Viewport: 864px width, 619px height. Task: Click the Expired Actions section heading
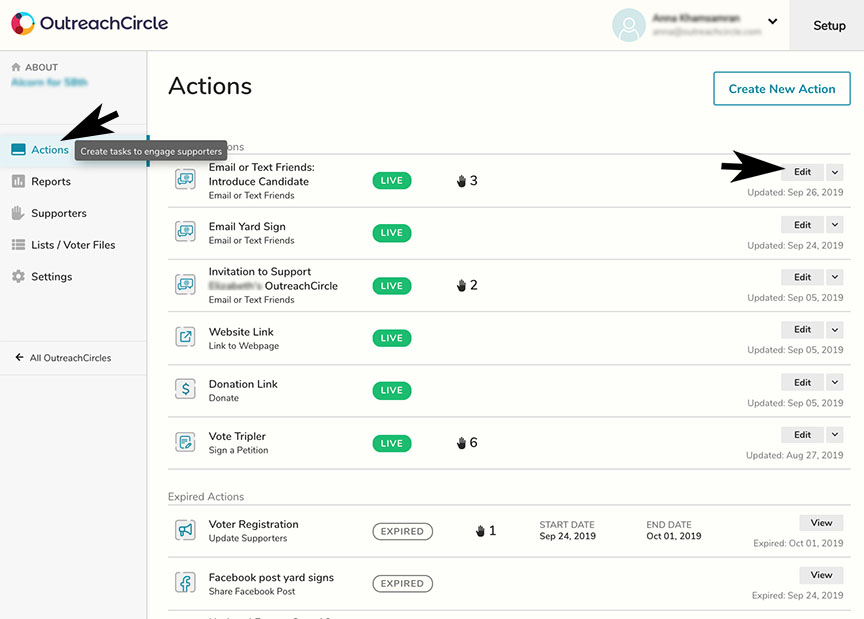coord(206,497)
